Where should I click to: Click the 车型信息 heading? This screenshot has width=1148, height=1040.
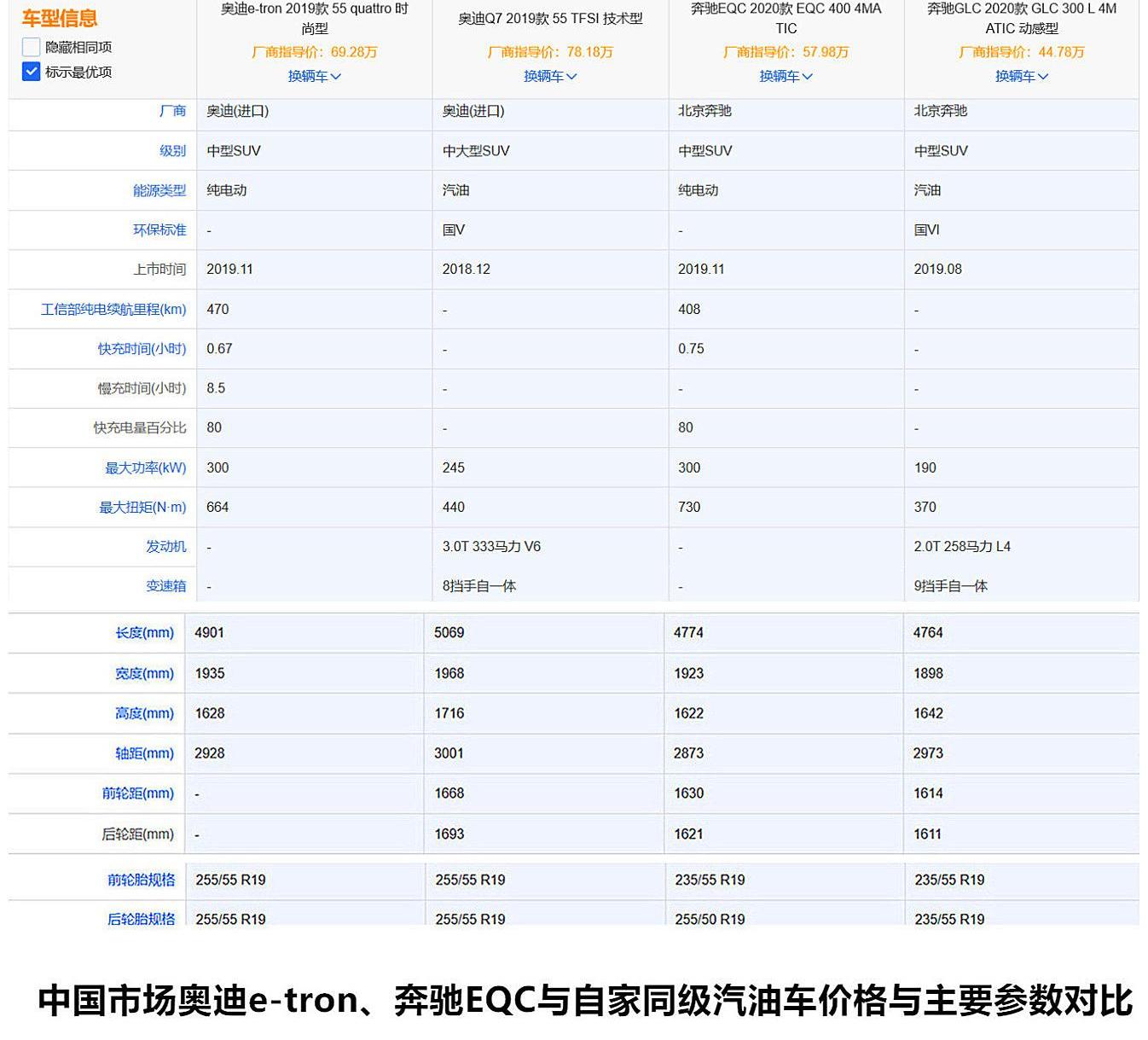(x=60, y=18)
